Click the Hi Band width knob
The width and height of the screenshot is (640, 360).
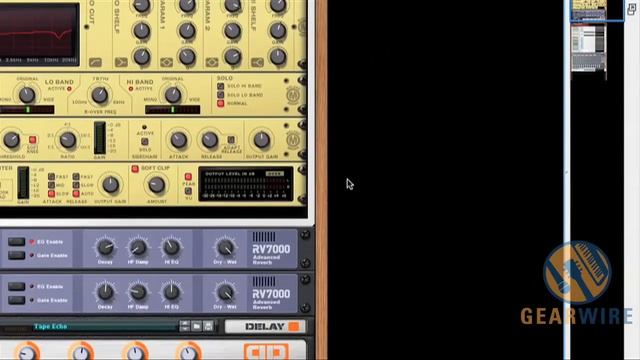(x=173, y=95)
